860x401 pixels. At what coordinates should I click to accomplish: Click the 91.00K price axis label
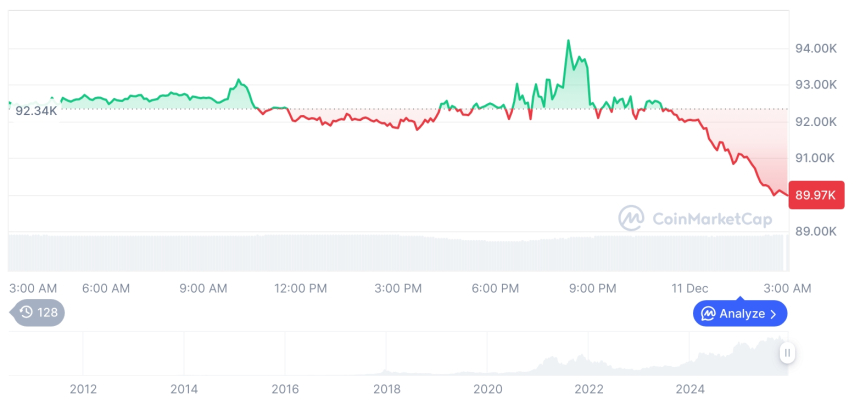coord(816,158)
